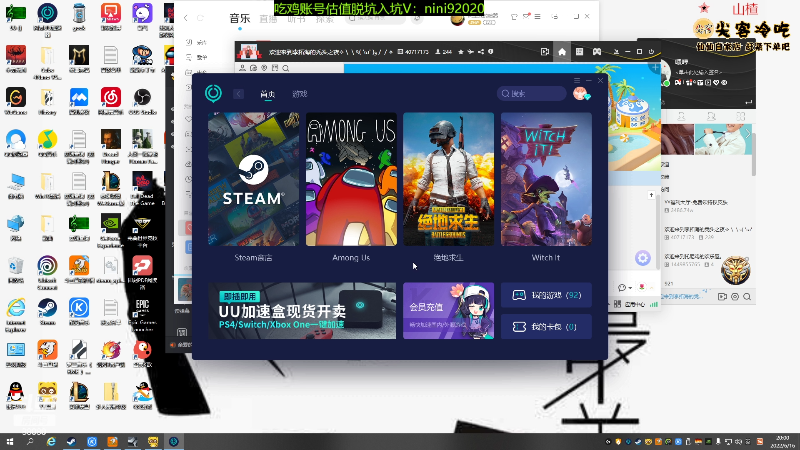Screen dimensions: 800x450
Task: Click the grid apps icon in YY window
Action: 579,52
